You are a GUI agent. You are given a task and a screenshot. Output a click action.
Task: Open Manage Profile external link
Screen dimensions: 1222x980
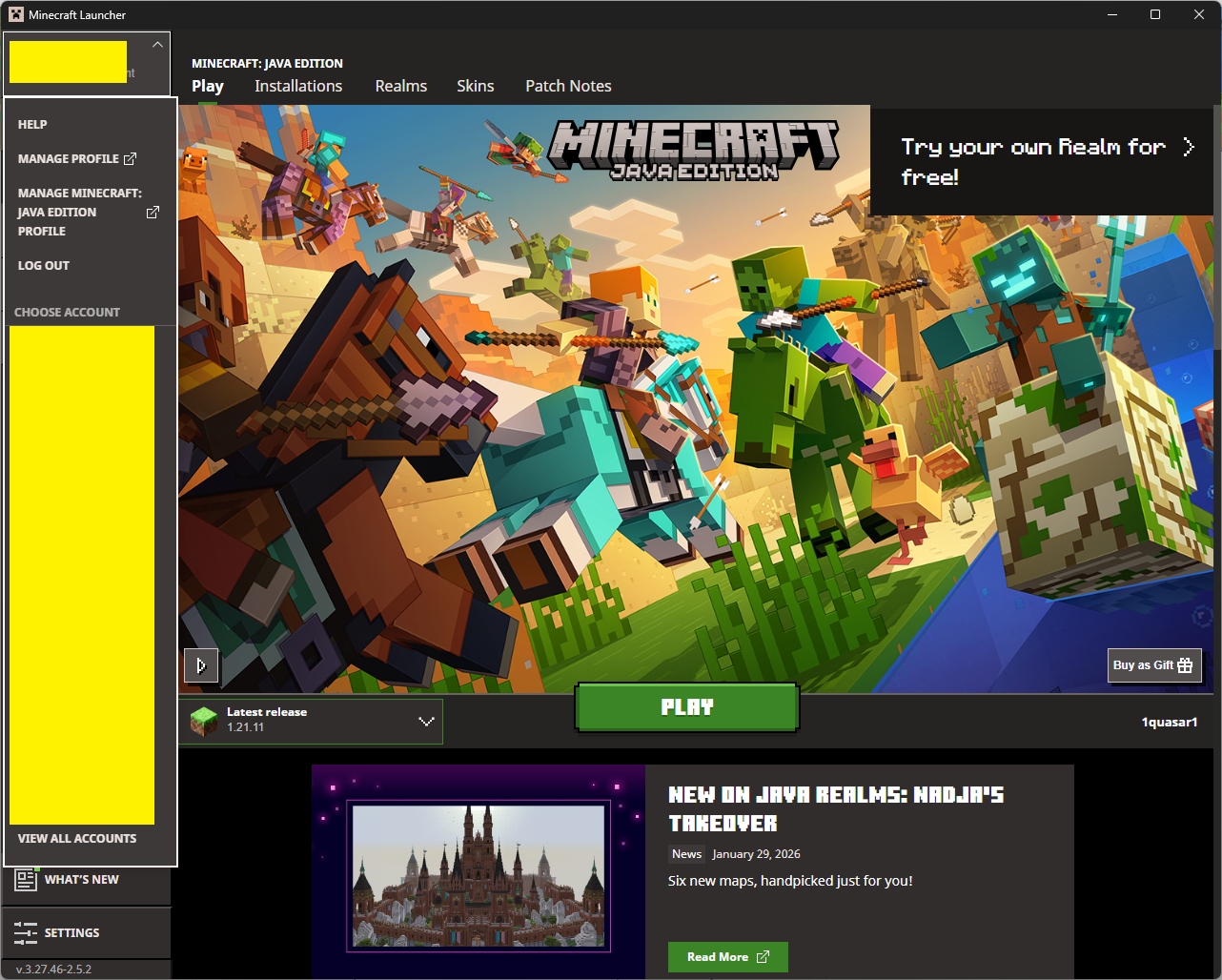(77, 158)
